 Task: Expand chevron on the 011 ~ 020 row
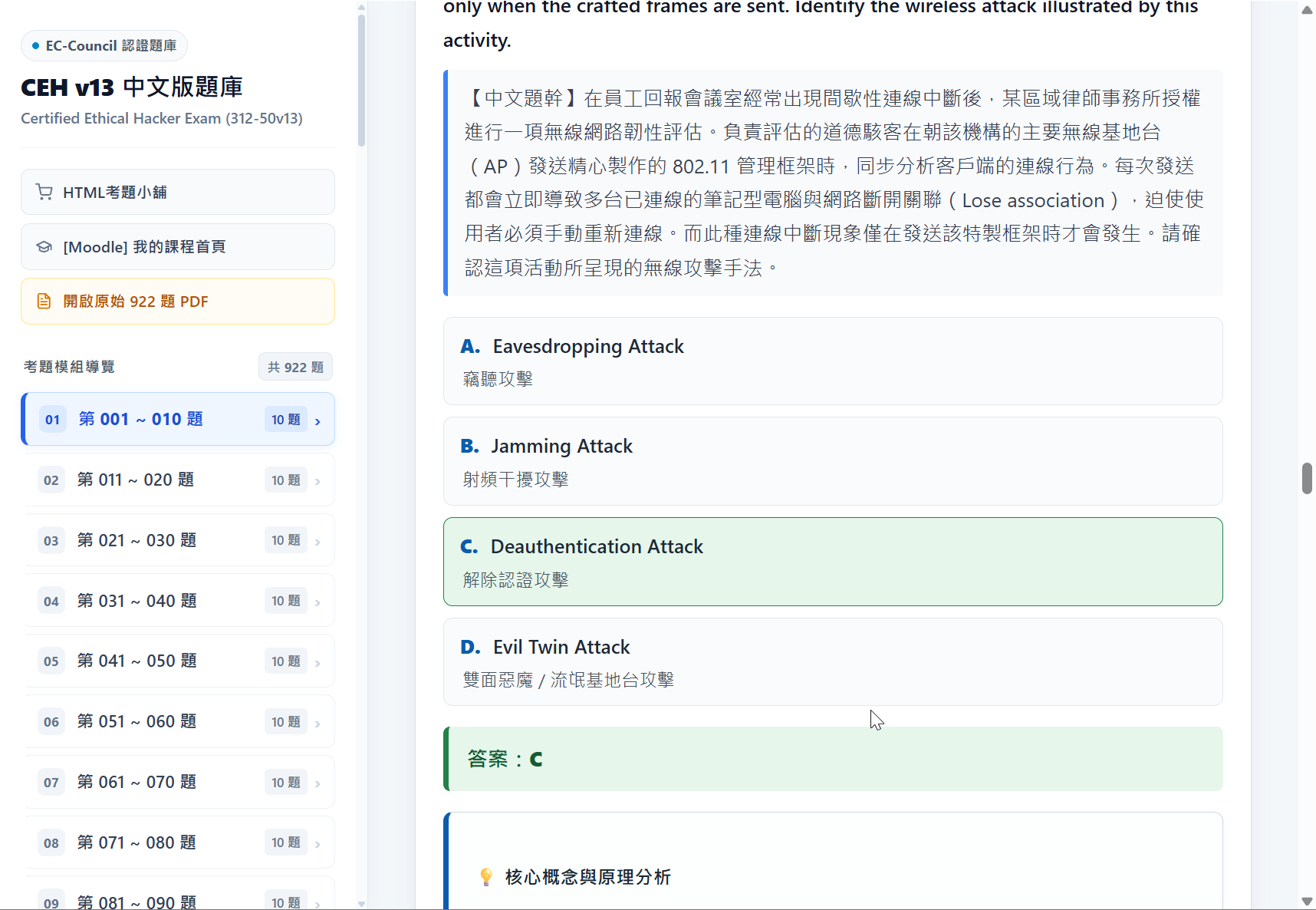point(317,482)
